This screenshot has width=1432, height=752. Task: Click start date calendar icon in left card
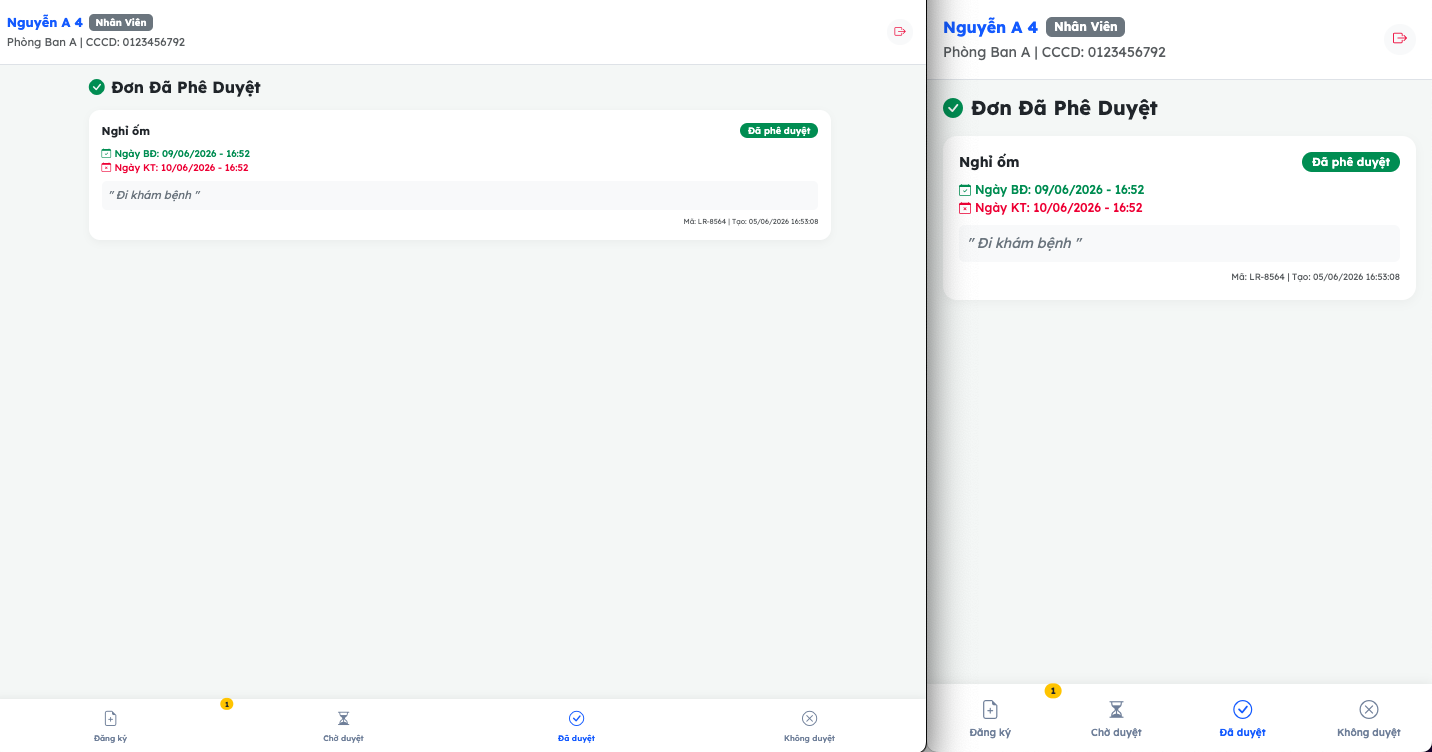[x=106, y=154]
